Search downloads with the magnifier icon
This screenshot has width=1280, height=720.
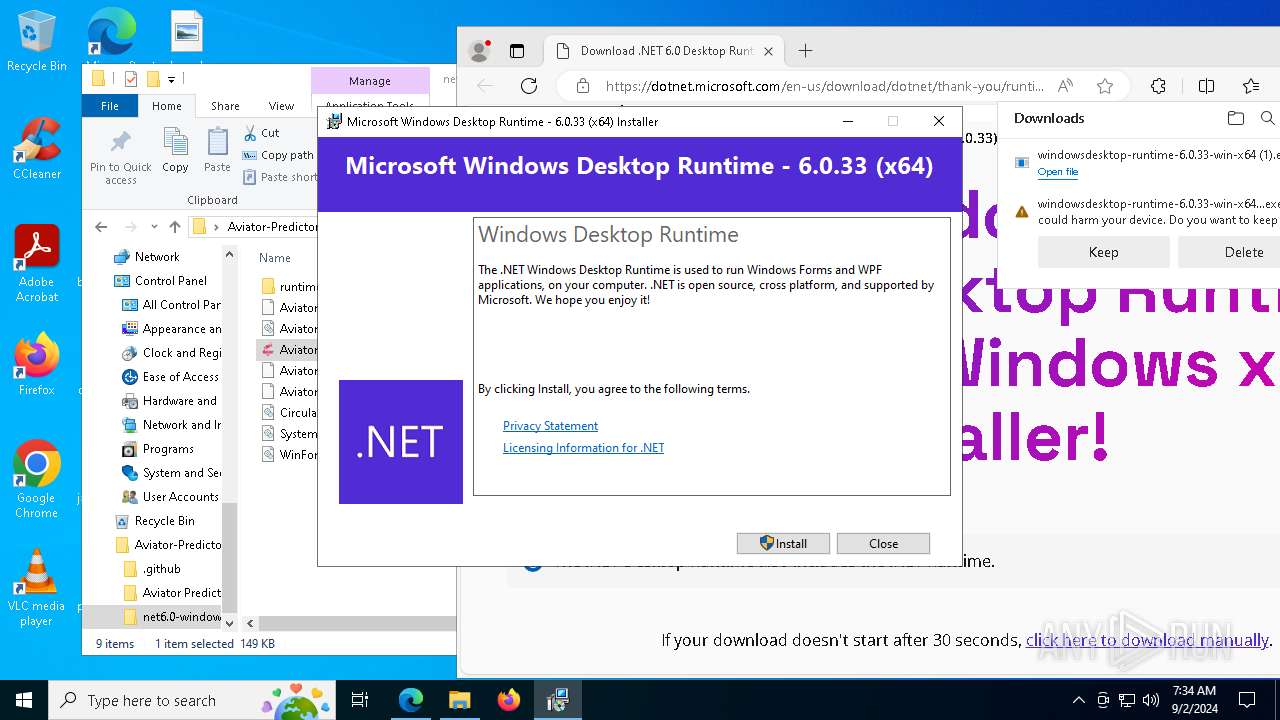pyautogui.click(x=1268, y=118)
